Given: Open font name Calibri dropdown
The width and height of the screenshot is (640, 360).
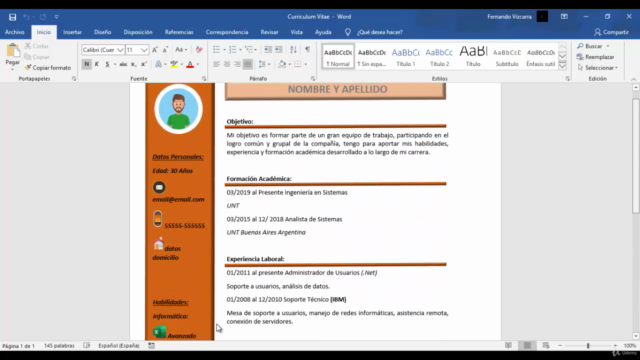Looking at the screenshot, I should pos(120,50).
